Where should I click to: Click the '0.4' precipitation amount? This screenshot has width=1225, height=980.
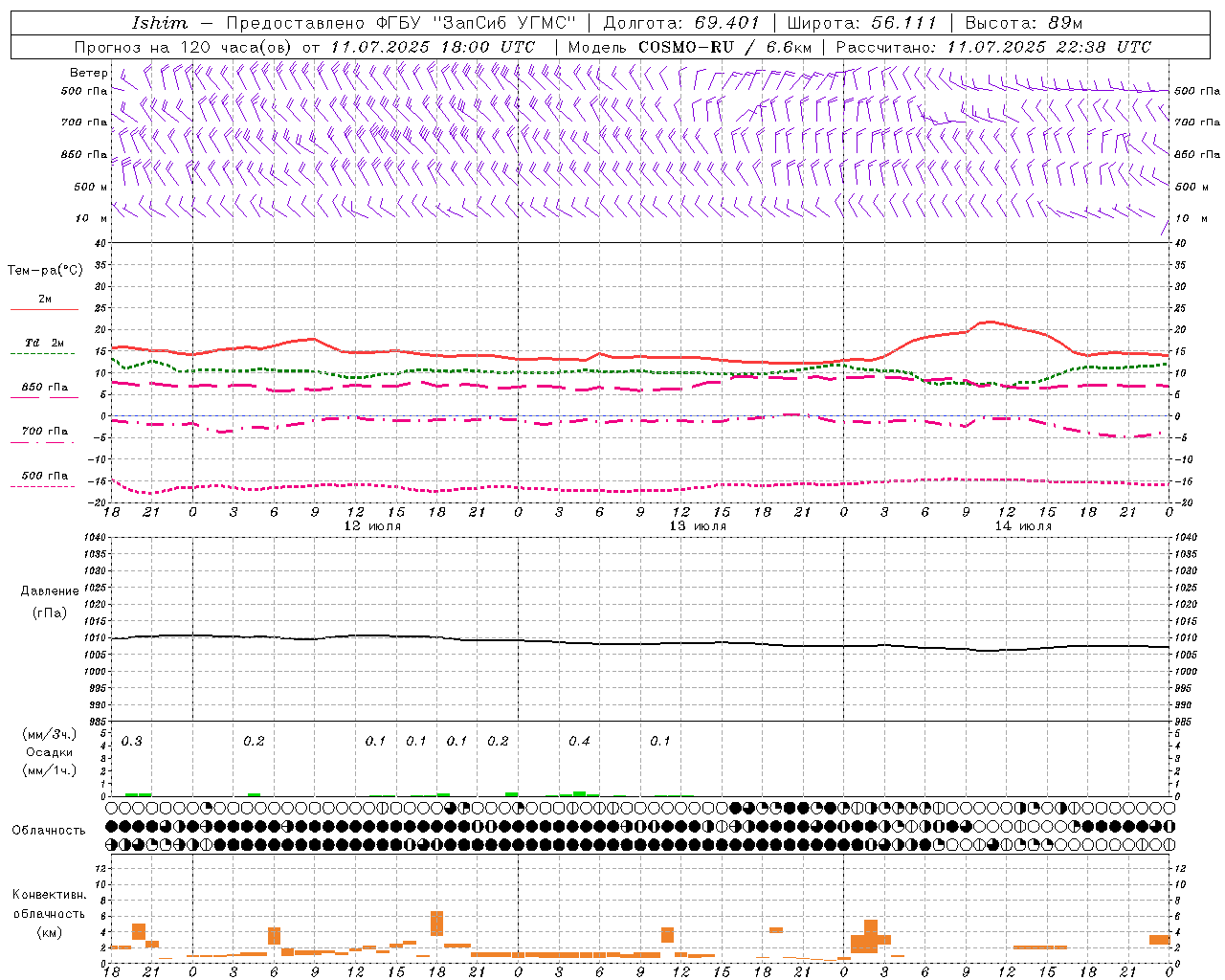tap(579, 742)
